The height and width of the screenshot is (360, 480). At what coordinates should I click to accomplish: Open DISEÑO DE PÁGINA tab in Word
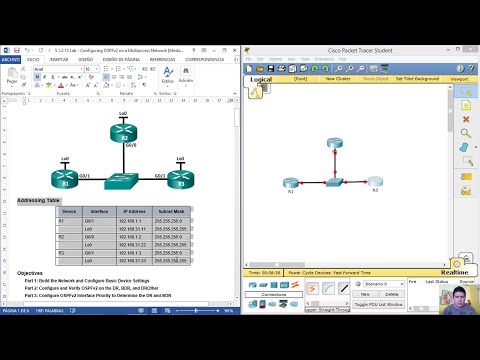121,59
